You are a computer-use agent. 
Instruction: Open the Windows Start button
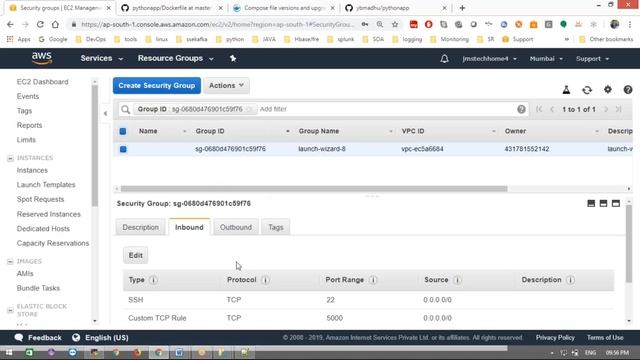[x=9, y=352]
